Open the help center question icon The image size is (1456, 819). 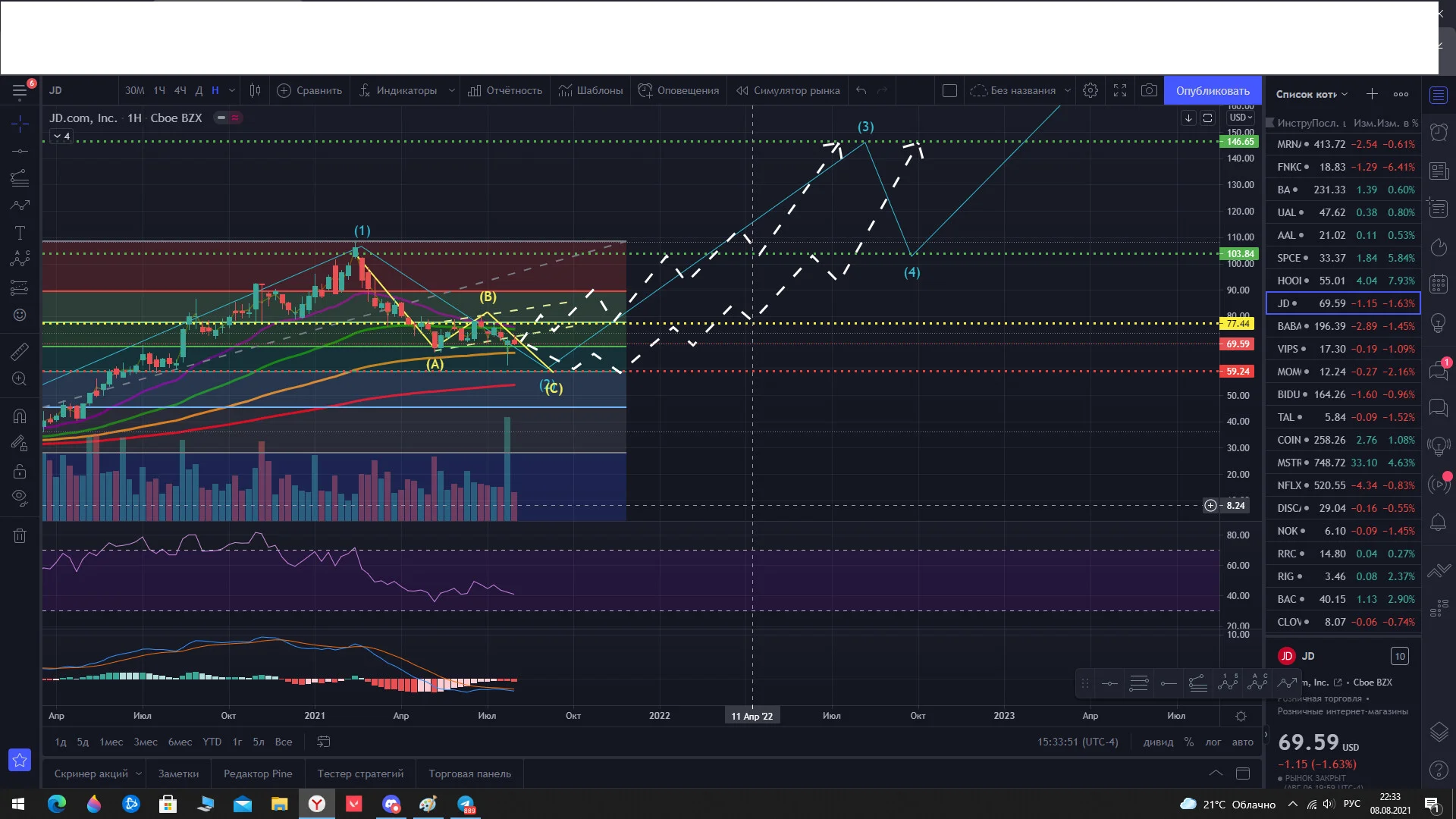[1439, 770]
